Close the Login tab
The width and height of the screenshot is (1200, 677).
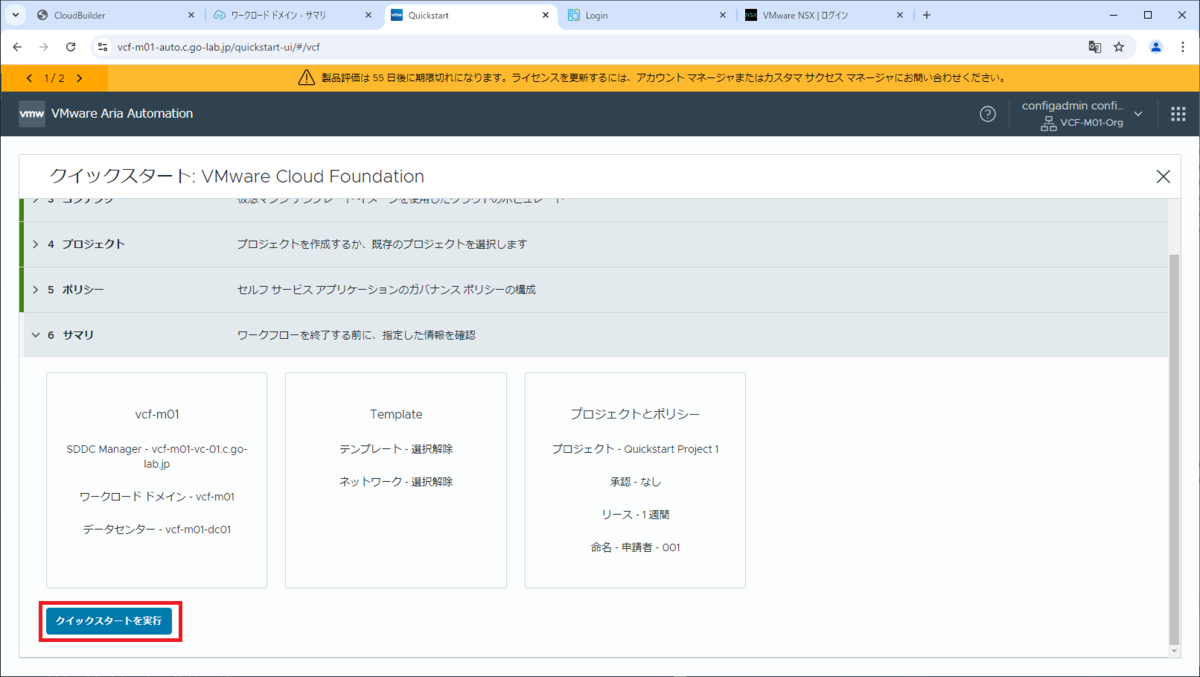[x=723, y=15]
